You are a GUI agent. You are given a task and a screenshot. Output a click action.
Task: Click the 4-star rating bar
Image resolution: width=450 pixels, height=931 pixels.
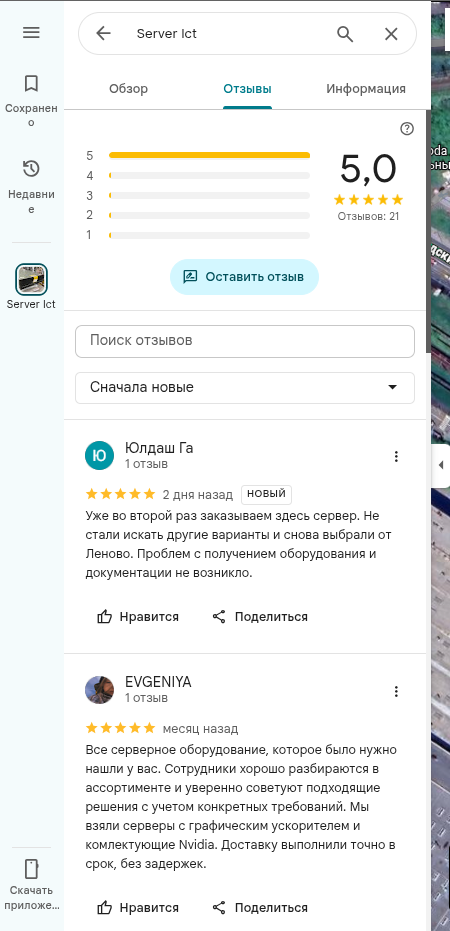point(210,176)
